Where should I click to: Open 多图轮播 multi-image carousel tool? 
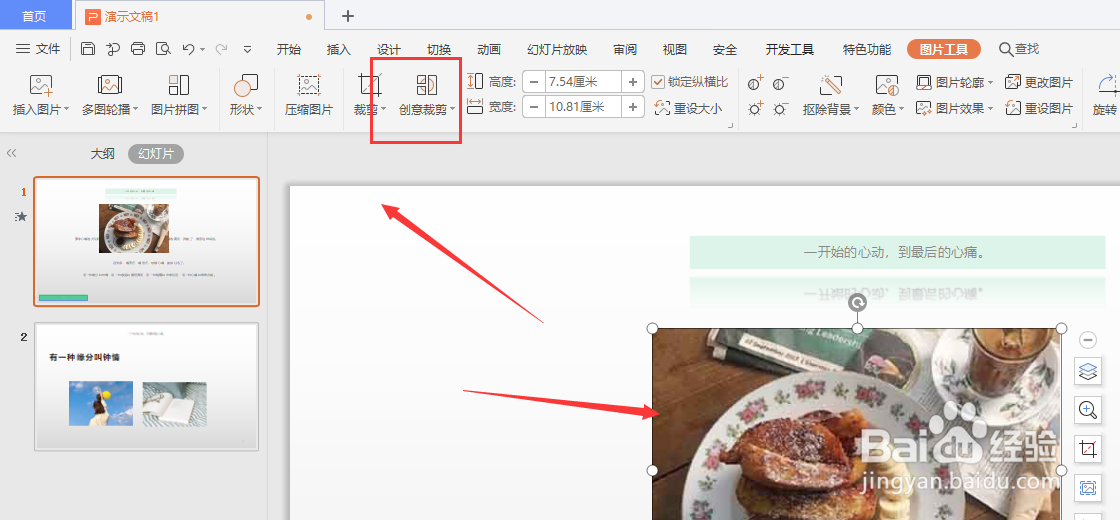(109, 95)
